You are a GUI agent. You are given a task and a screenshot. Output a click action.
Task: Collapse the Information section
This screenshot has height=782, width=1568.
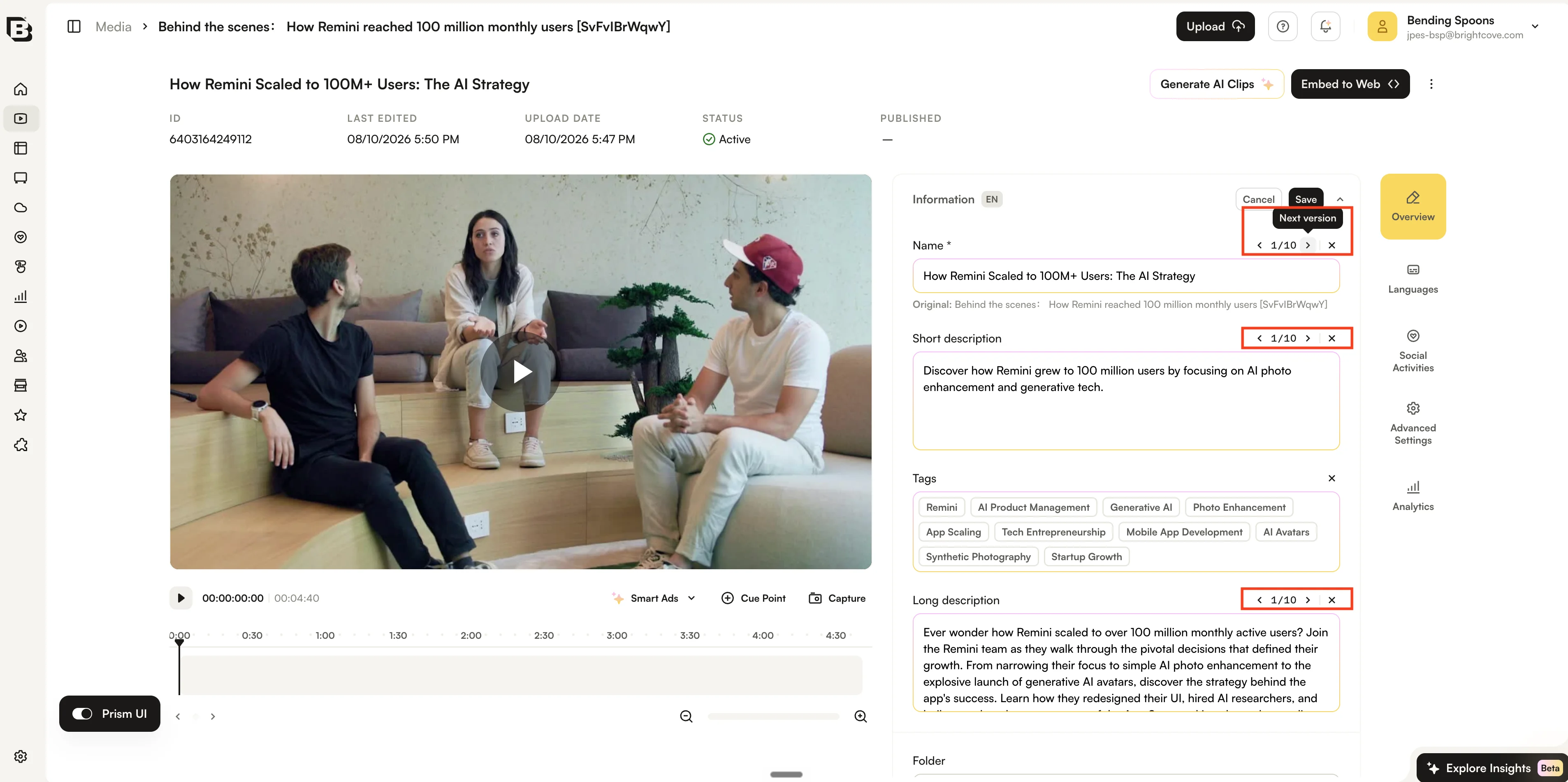[1340, 199]
